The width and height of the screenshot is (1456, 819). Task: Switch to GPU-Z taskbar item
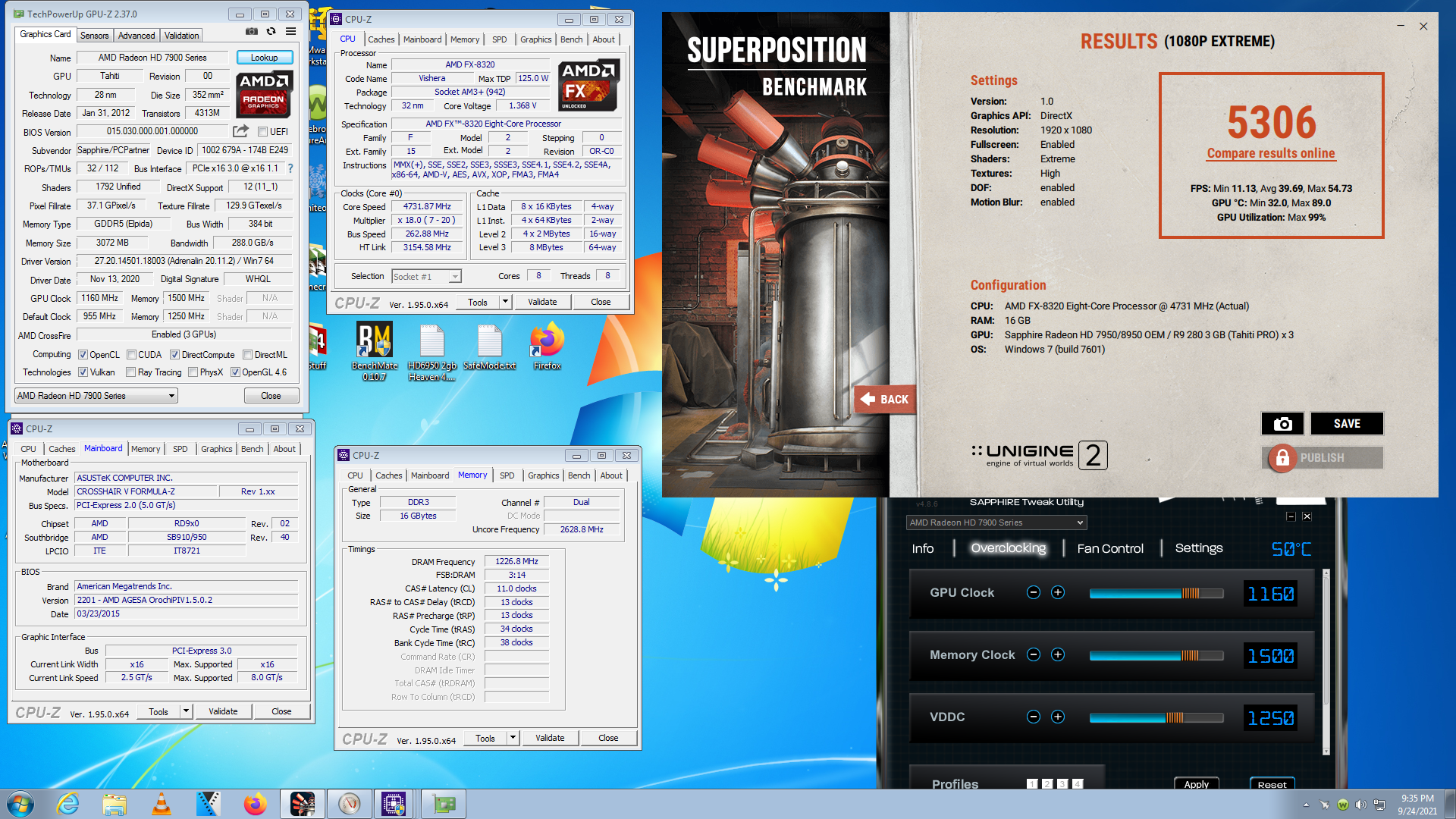(444, 804)
